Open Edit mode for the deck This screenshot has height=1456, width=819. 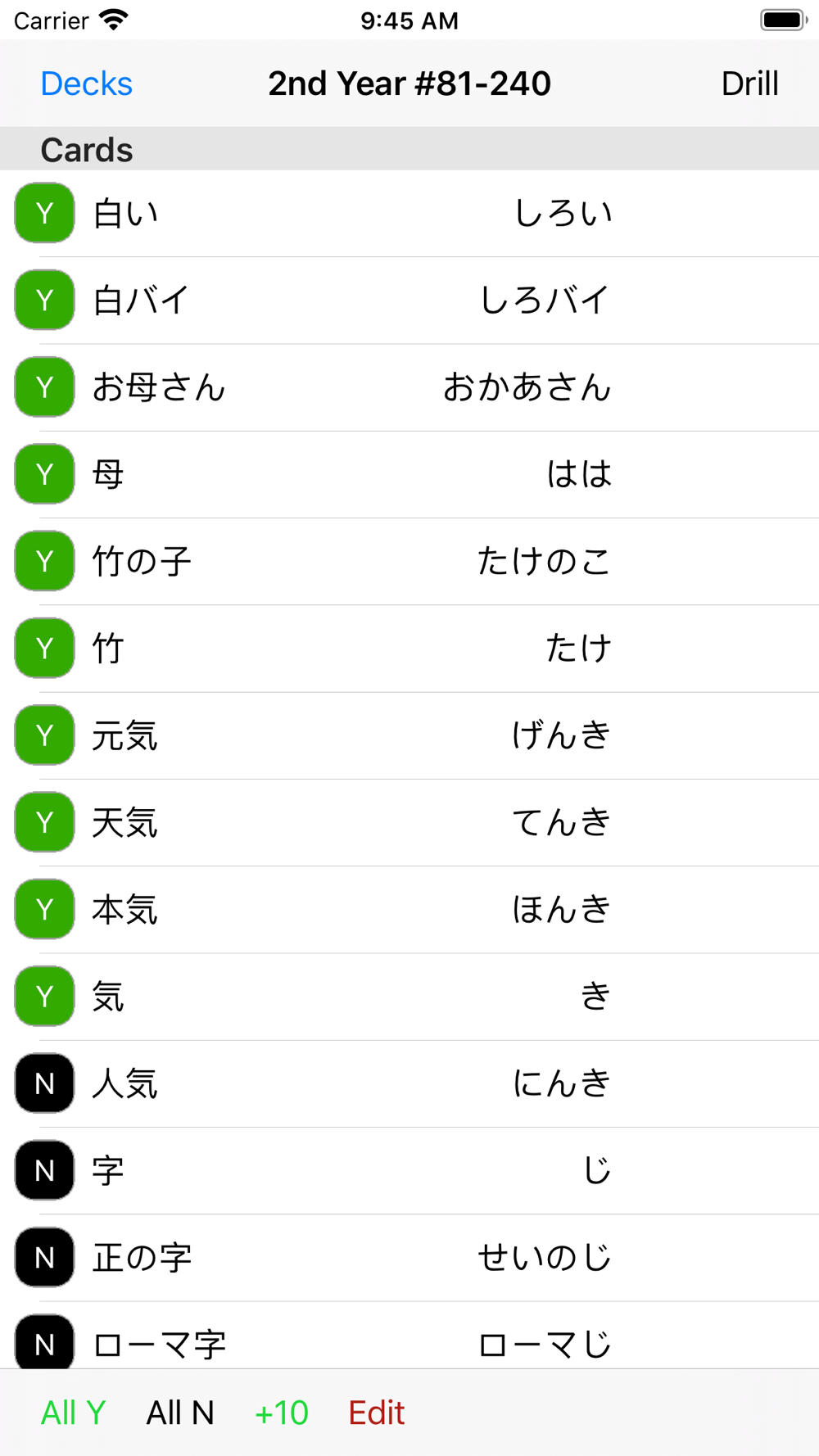coord(377,1413)
